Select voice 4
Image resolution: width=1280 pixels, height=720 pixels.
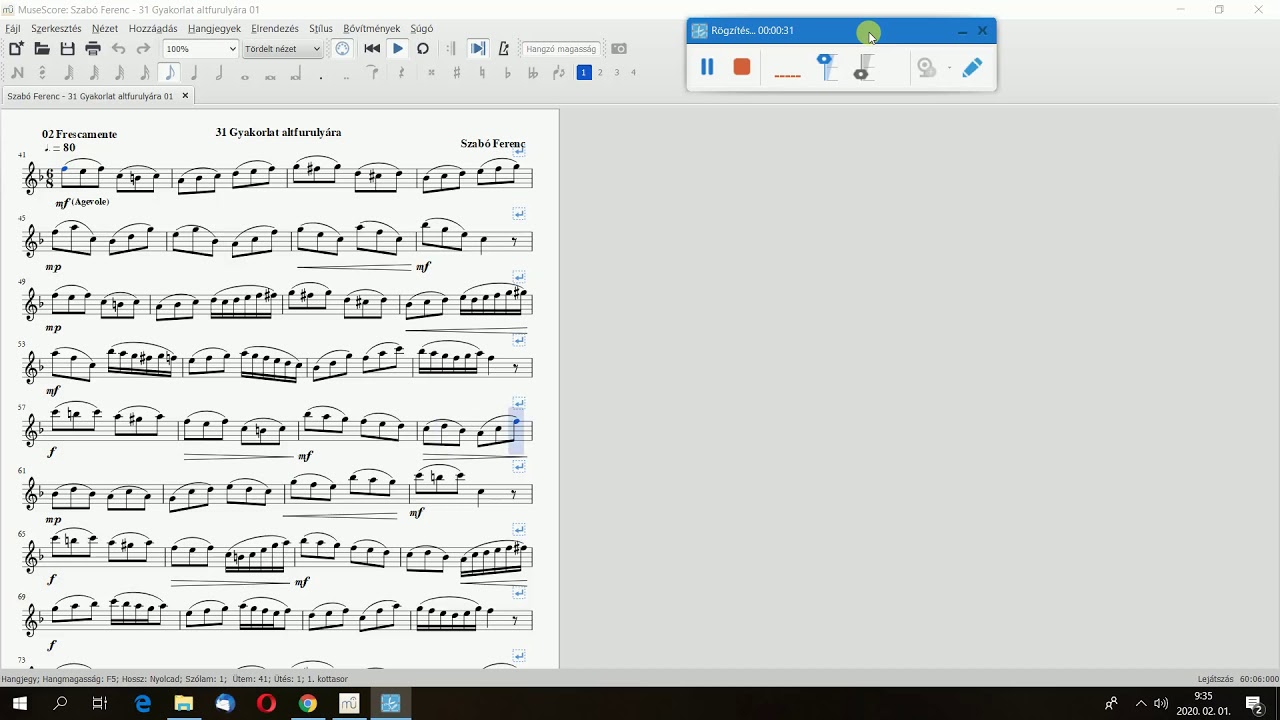633,73
